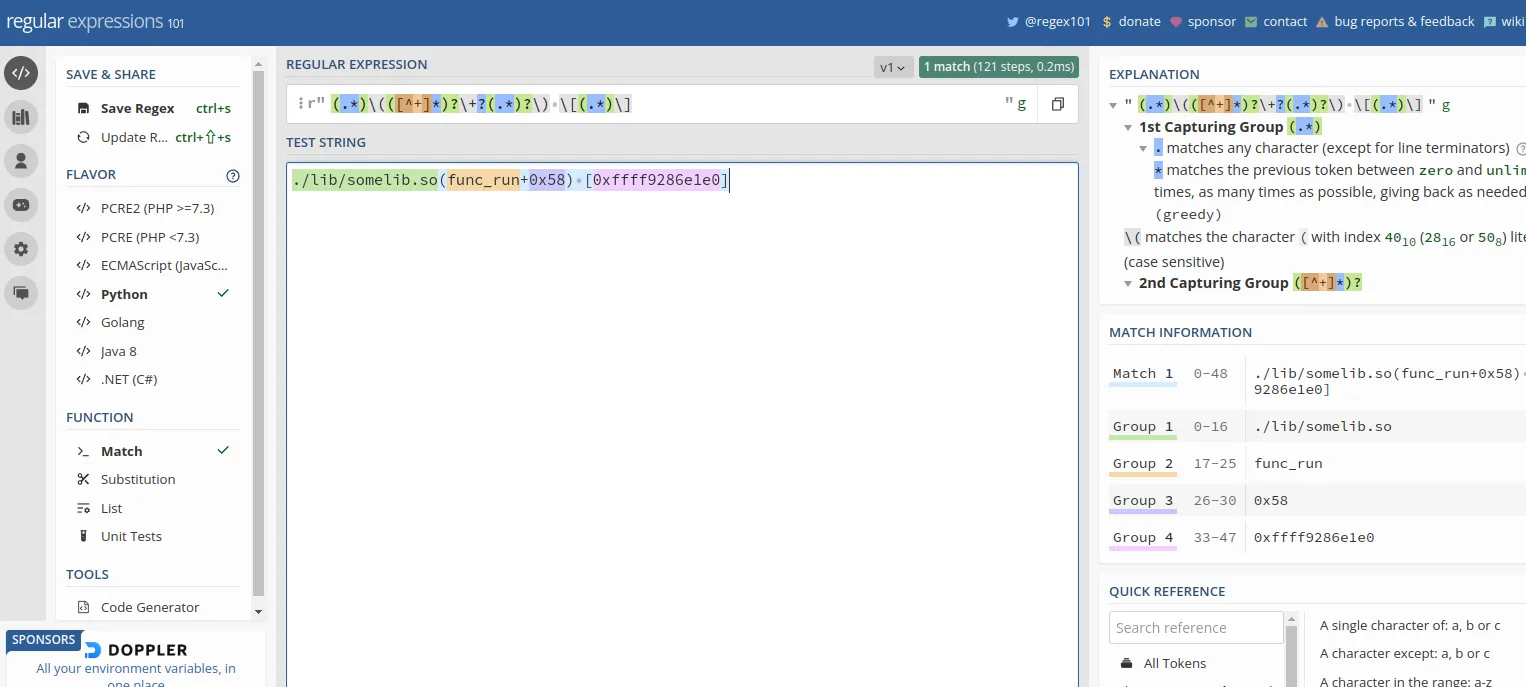Click the Substitution scissors icon
1526x687 pixels.
tap(83, 479)
